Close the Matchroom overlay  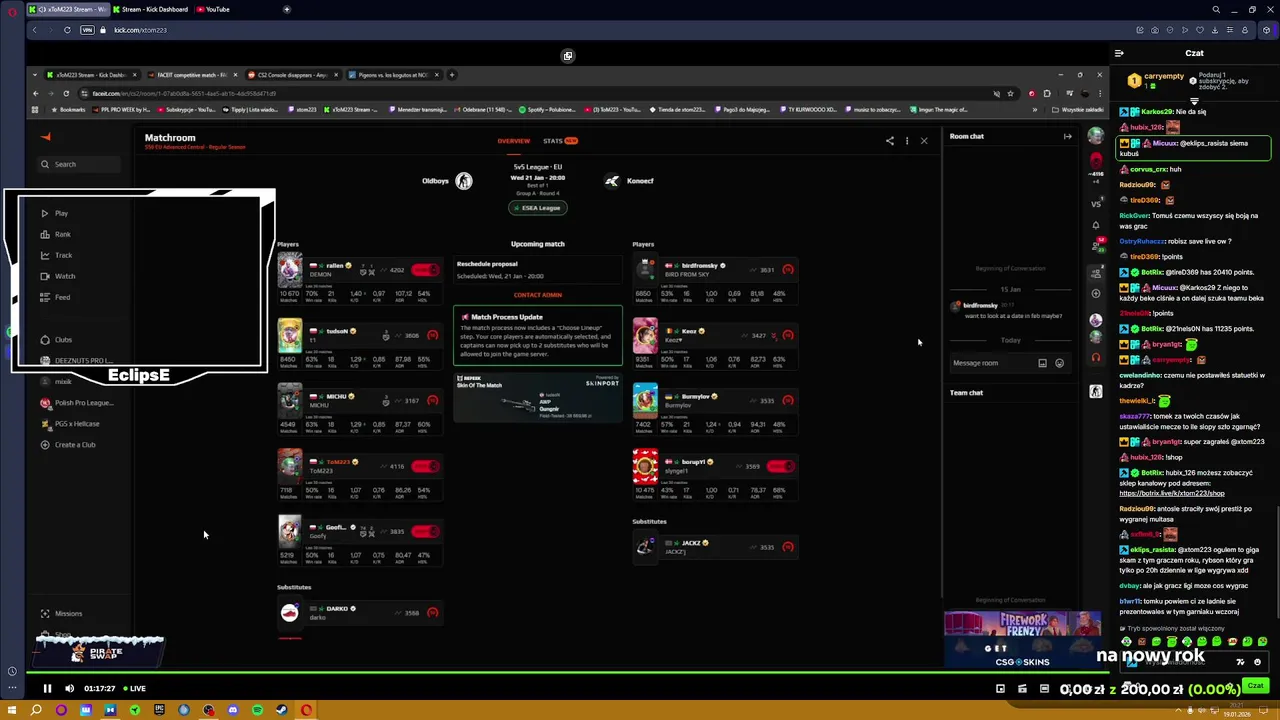[924, 141]
